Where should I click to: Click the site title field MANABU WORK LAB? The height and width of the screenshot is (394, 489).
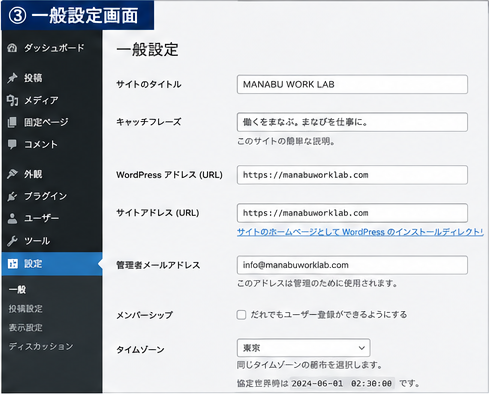point(352,84)
